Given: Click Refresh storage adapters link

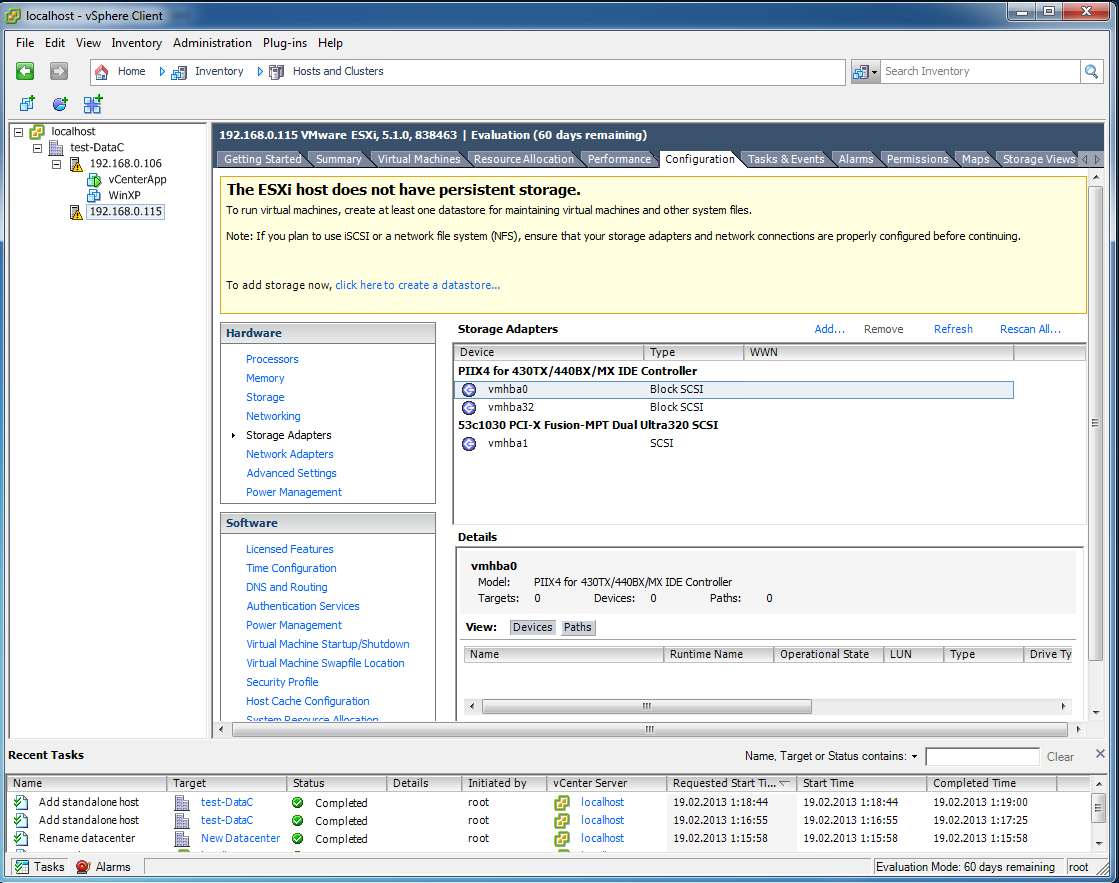Looking at the screenshot, I should (953, 329).
